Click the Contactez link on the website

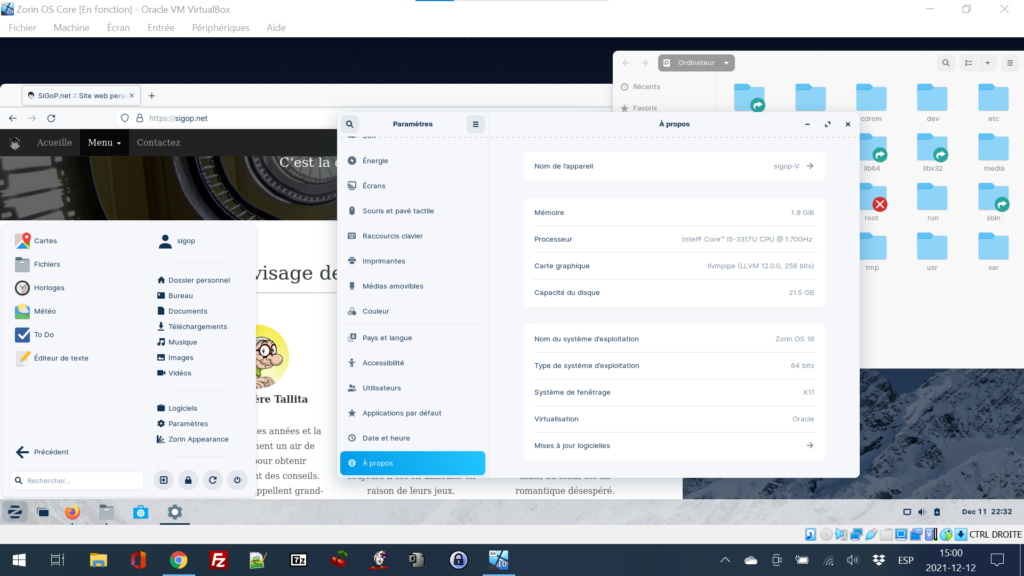coord(158,143)
